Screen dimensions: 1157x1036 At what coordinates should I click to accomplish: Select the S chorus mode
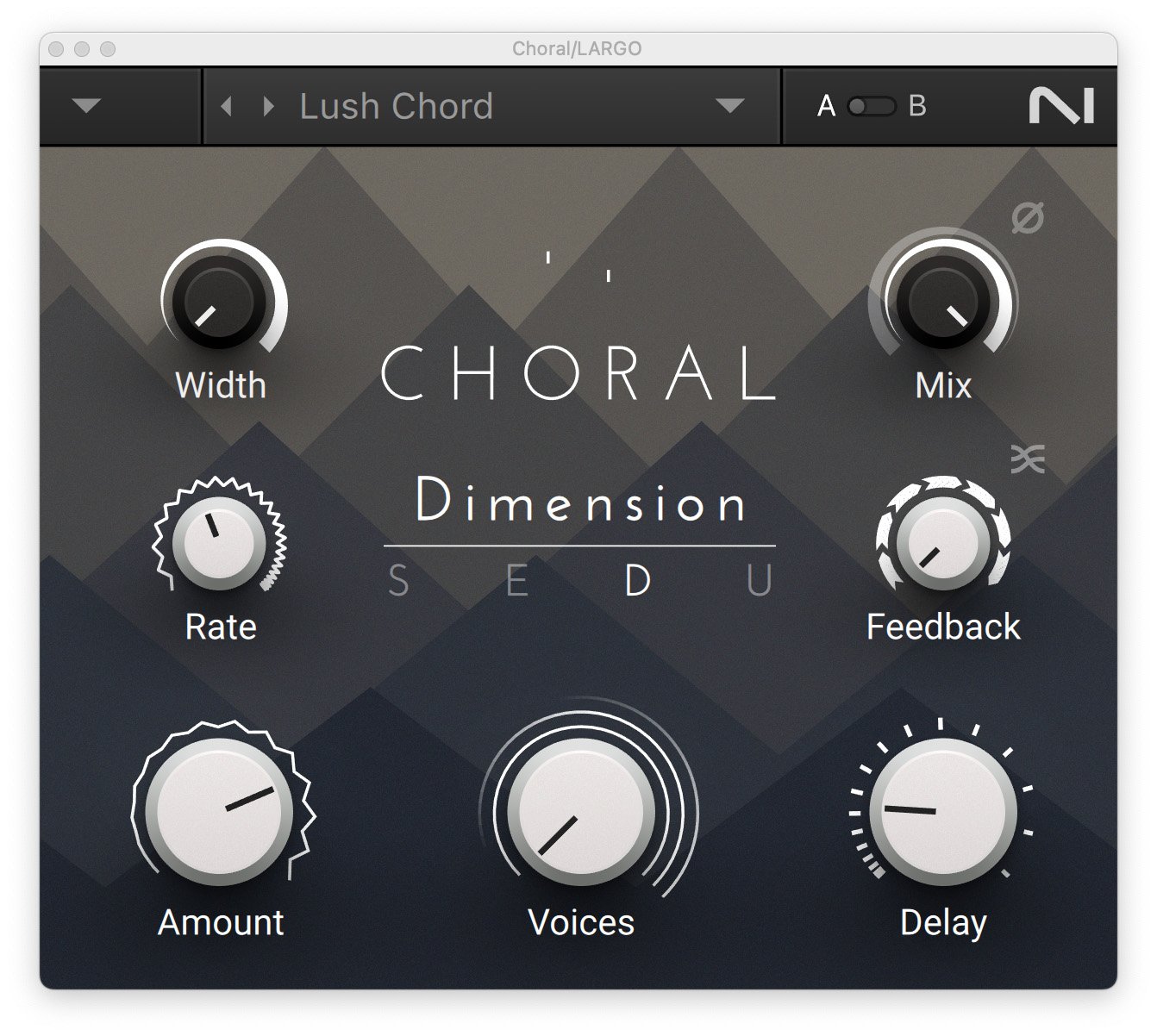pos(398,582)
